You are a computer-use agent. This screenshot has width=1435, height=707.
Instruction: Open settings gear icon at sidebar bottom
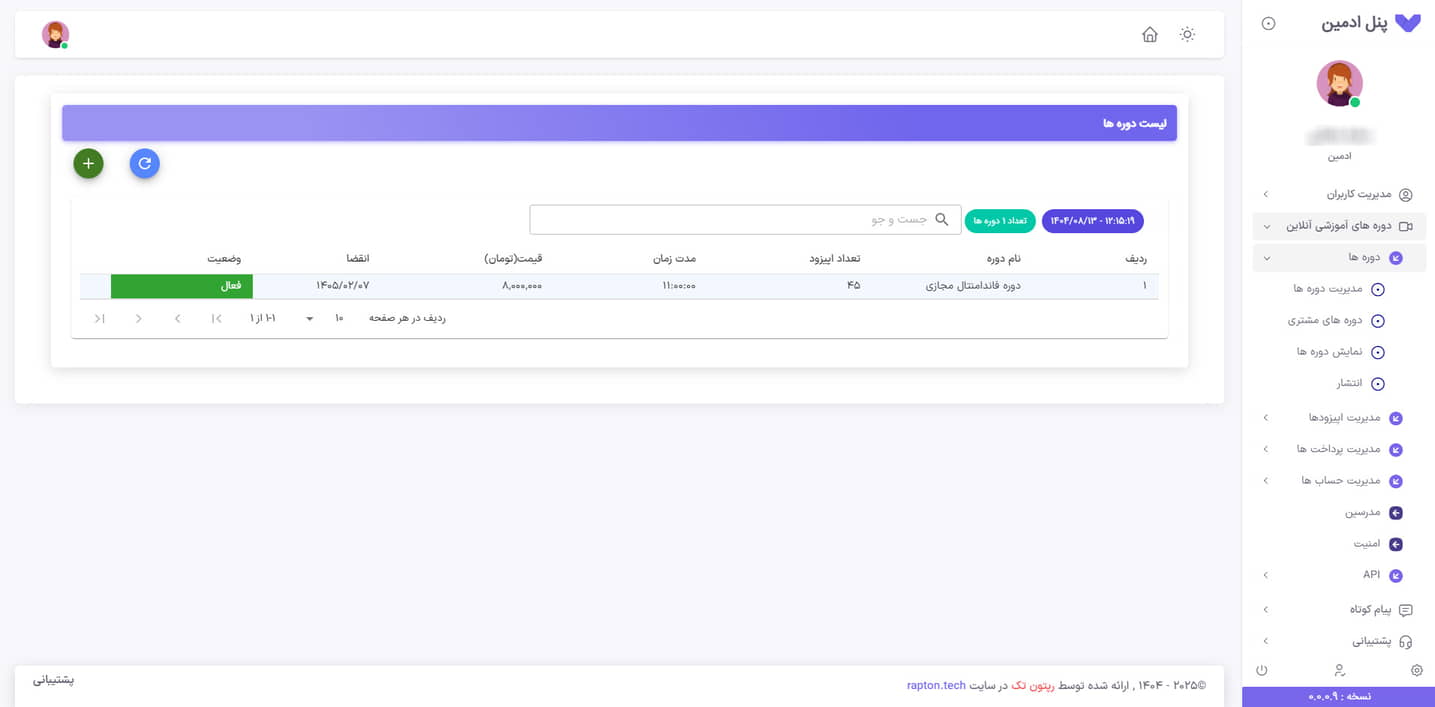[x=1416, y=670]
